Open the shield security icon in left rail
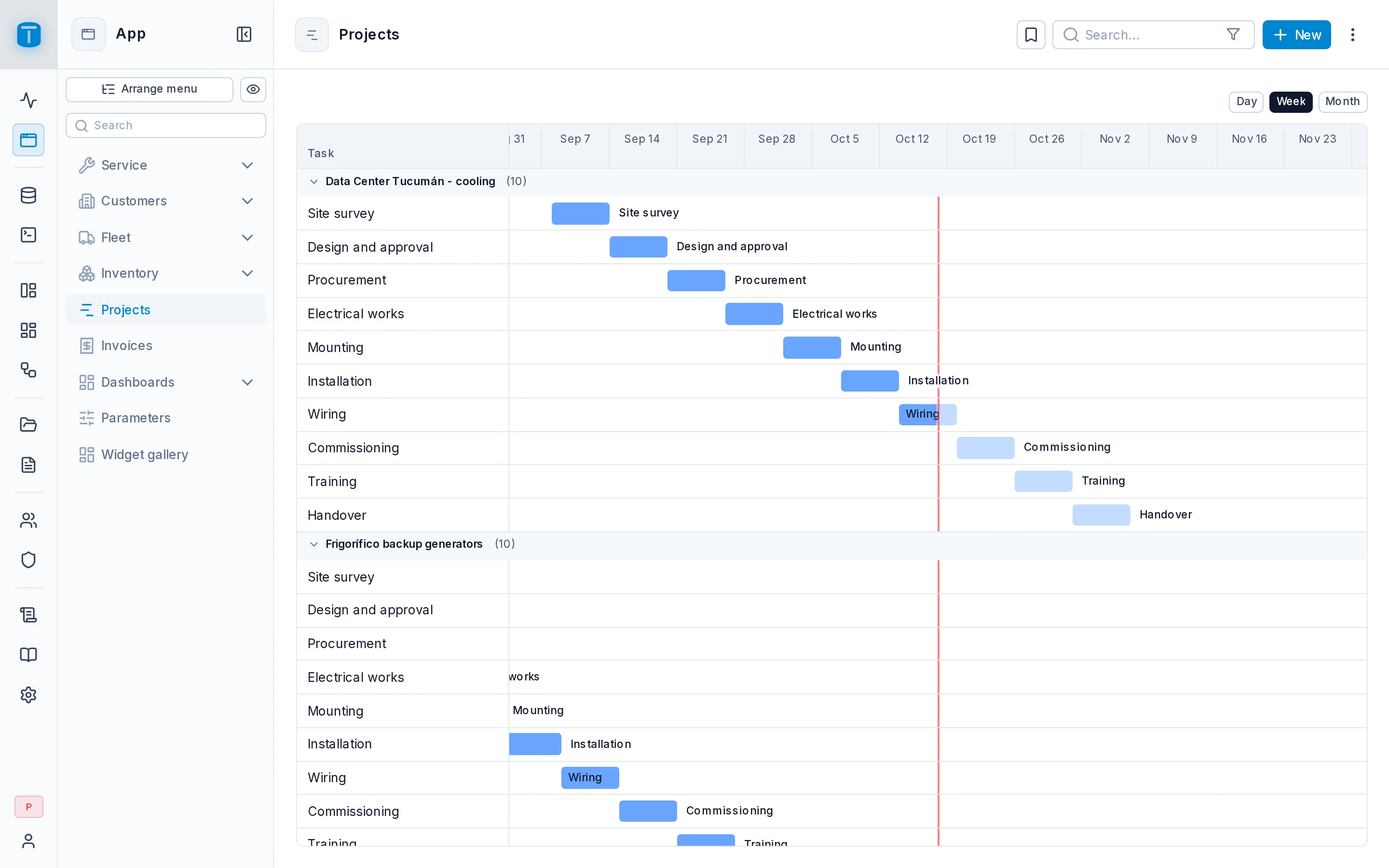The width and height of the screenshot is (1389, 868). pyautogui.click(x=29, y=560)
